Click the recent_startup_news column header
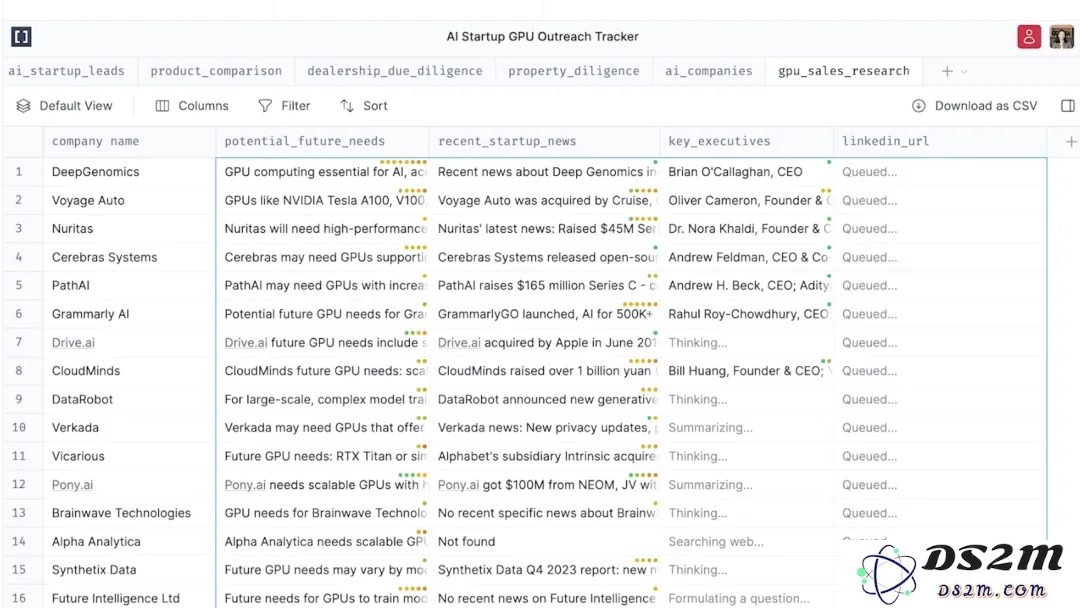Image resolution: width=1080 pixels, height=608 pixels. [x=544, y=141]
